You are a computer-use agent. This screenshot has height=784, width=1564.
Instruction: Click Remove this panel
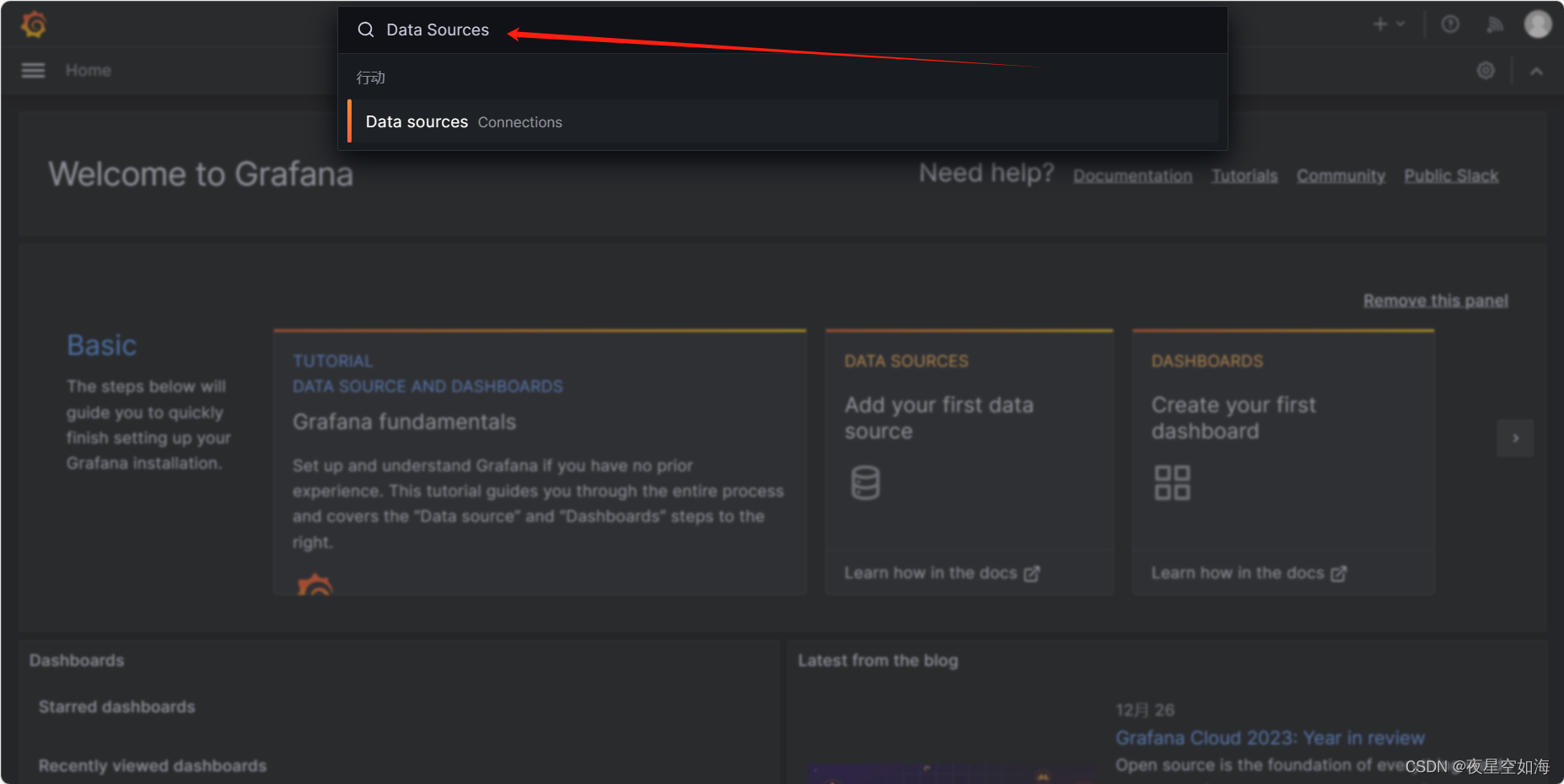[x=1435, y=301]
